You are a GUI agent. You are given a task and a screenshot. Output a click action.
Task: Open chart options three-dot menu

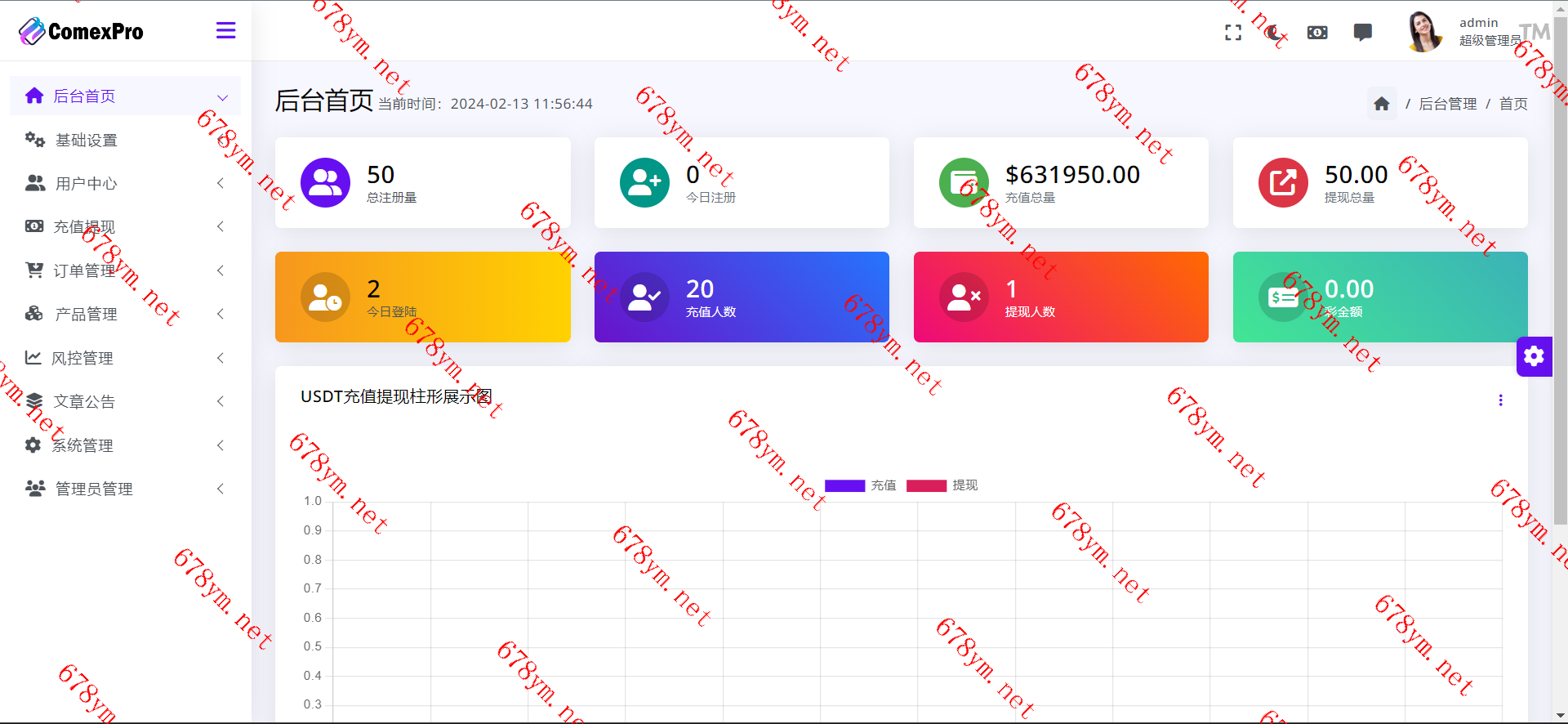(1500, 400)
